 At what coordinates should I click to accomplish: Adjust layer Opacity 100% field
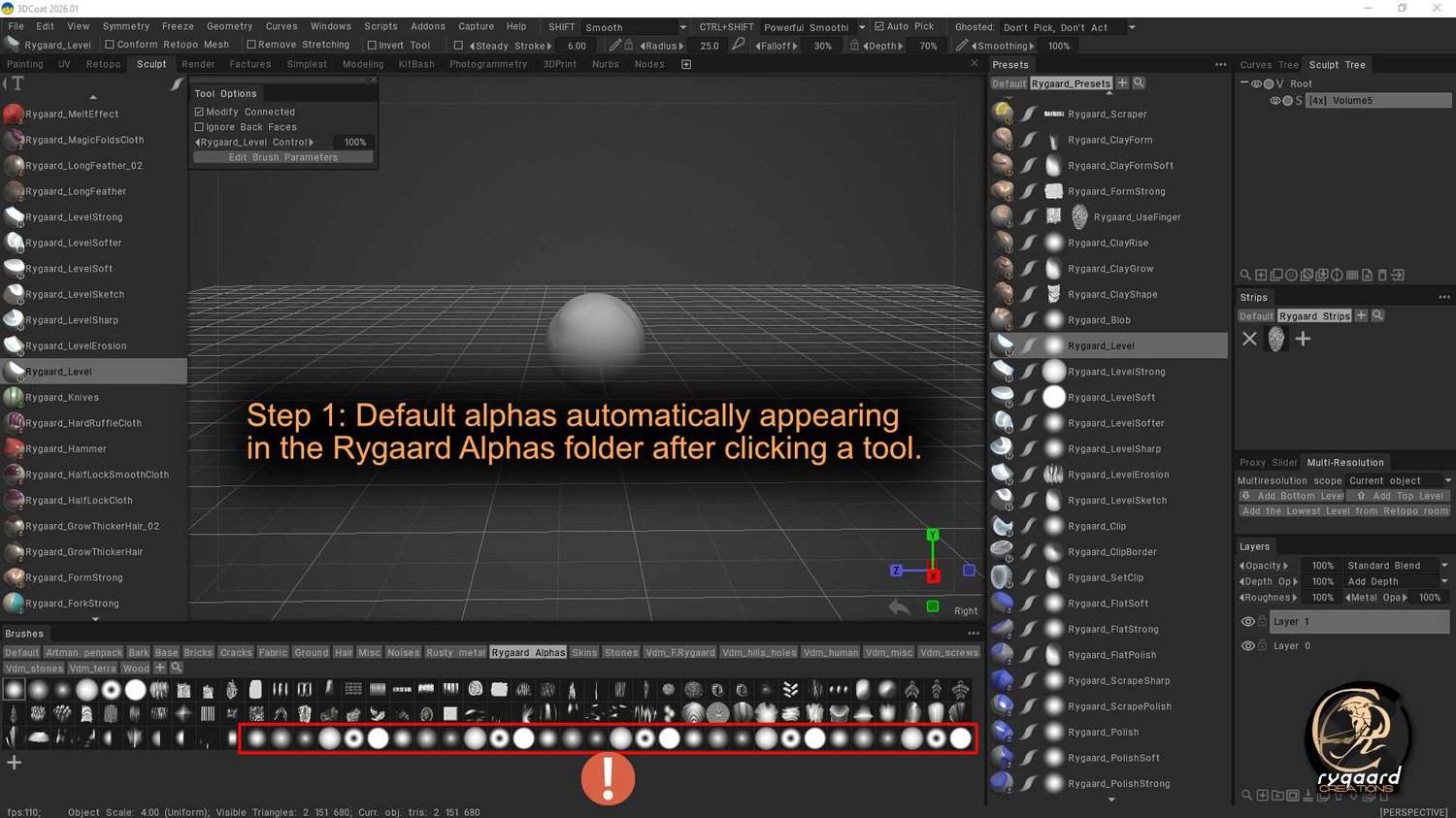(x=1322, y=565)
